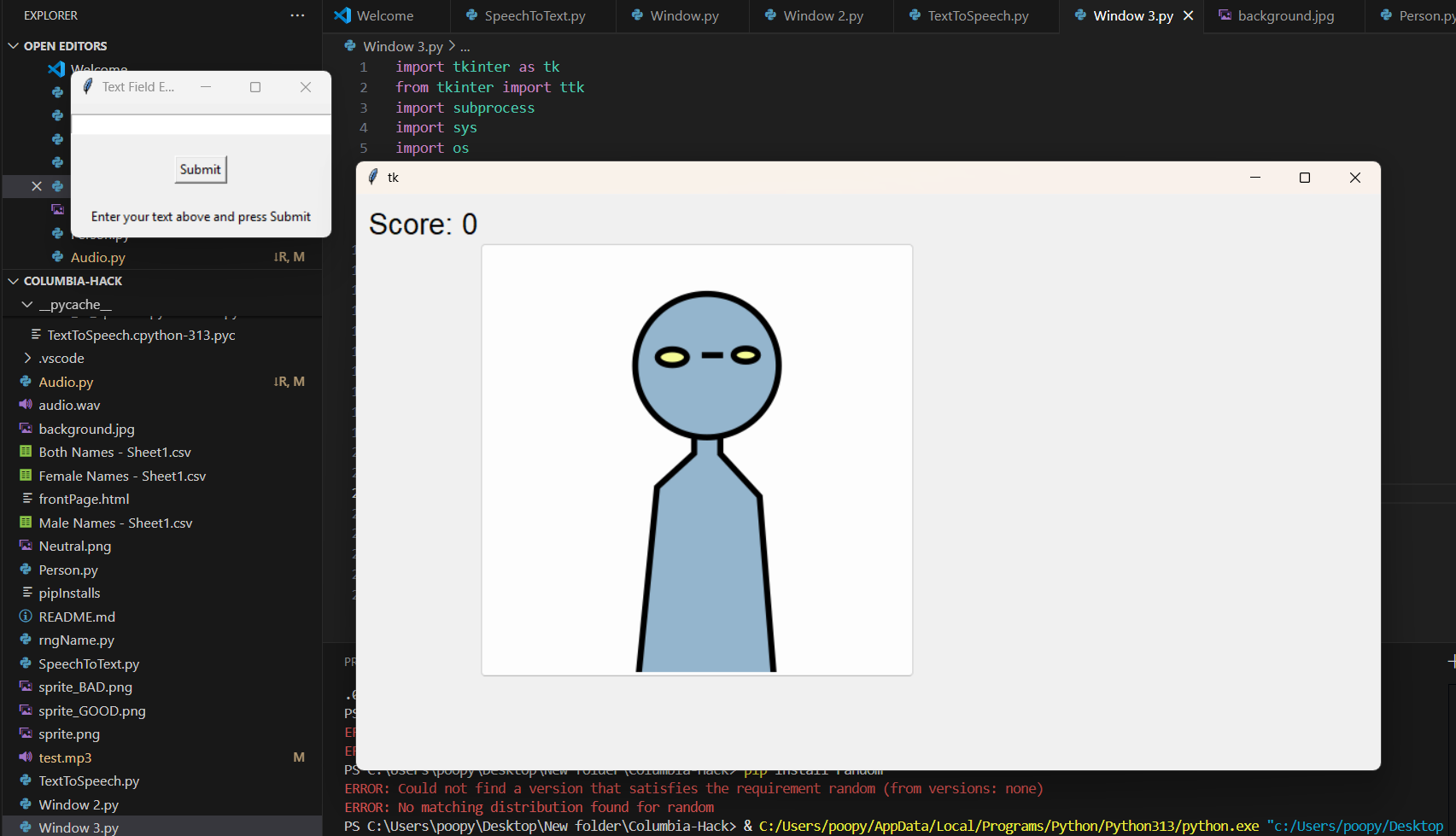Open rngName.py file

[76, 640]
